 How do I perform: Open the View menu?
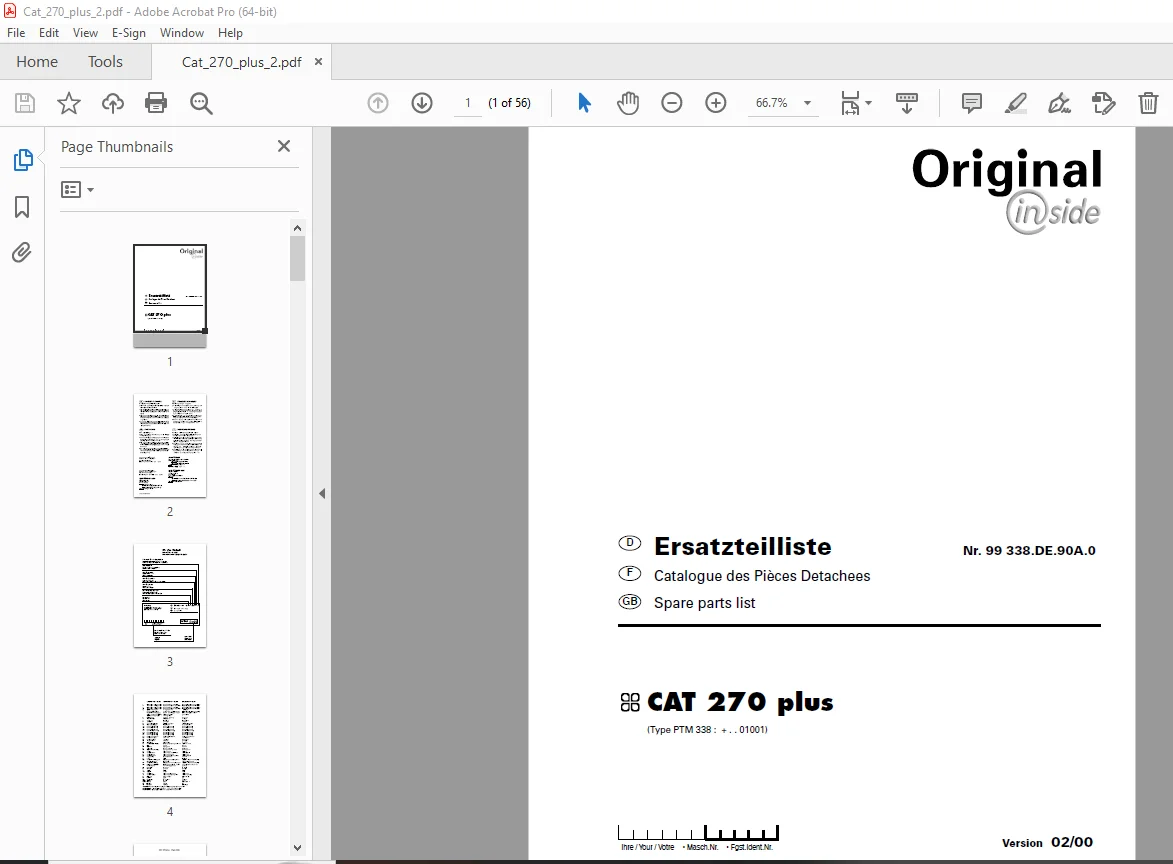pyautogui.click(x=85, y=33)
